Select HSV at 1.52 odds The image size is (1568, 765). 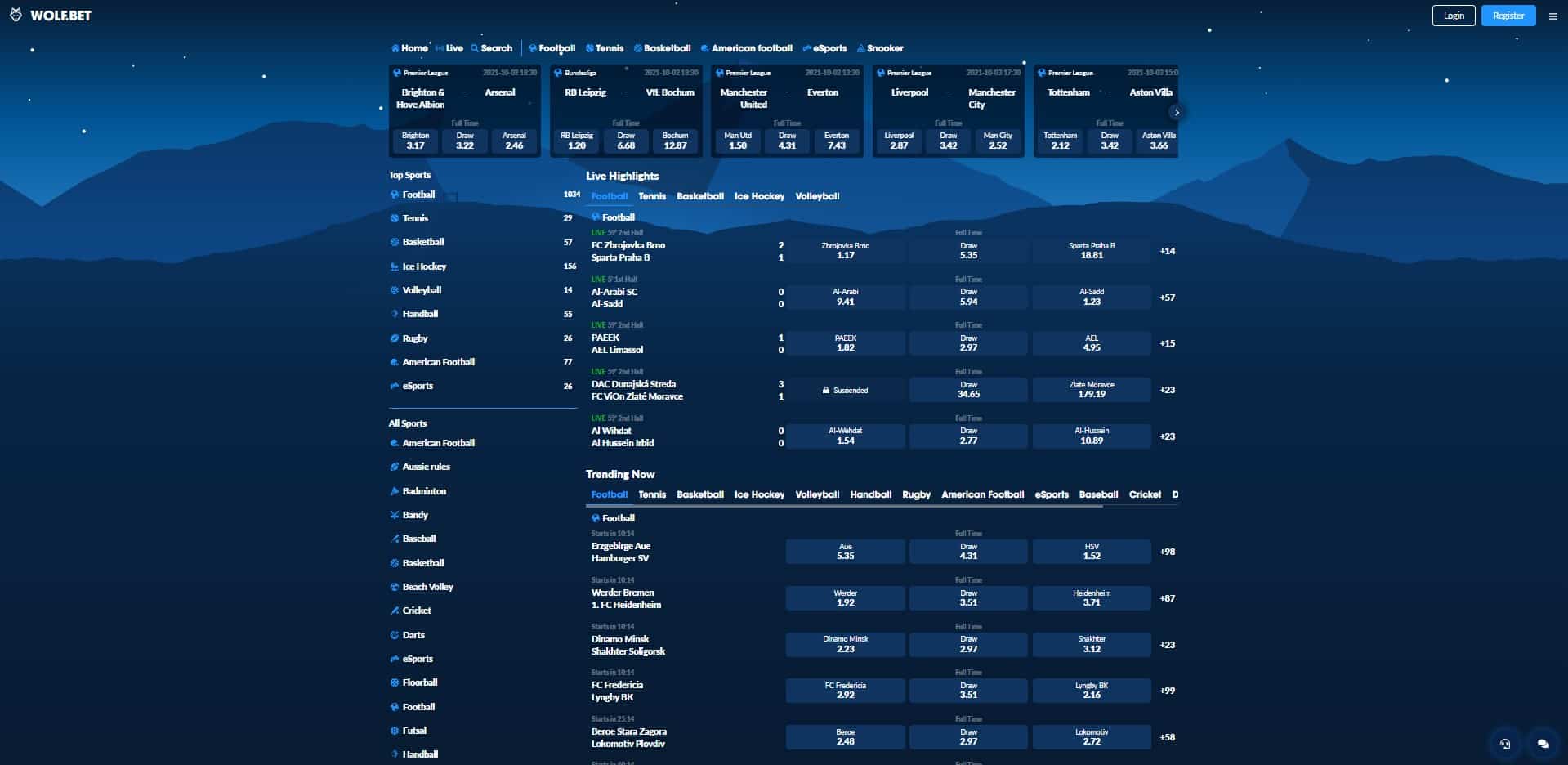[1092, 552]
